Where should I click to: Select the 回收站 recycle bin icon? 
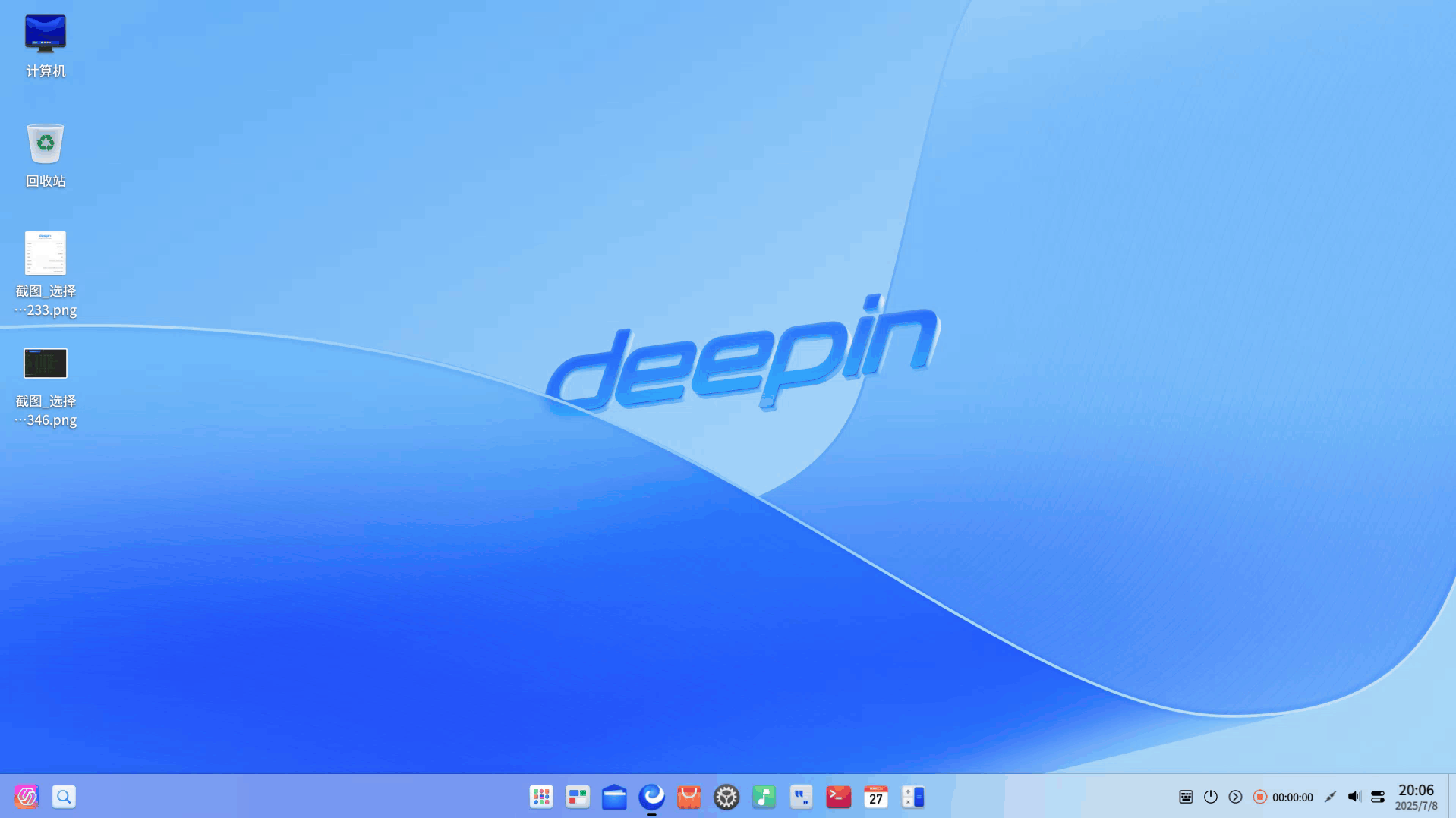pos(46,143)
